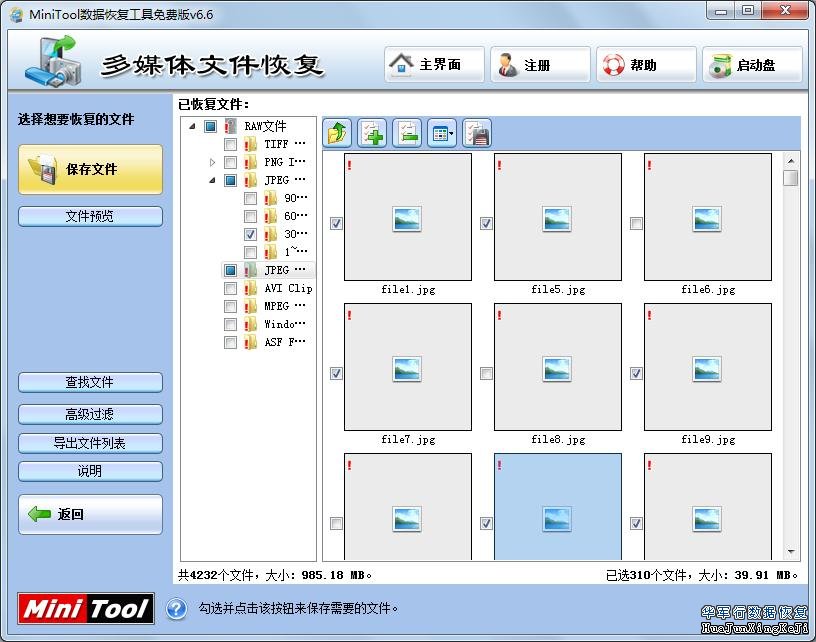Click the save-checked-files floppy toolbar icon
Screen dimensions: 816x642
477,133
